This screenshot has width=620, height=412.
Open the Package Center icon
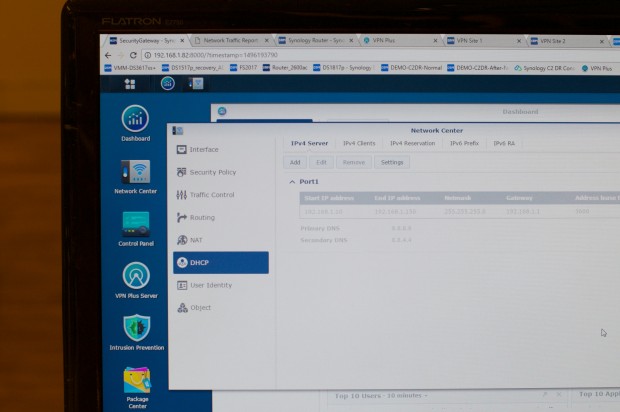click(137, 383)
